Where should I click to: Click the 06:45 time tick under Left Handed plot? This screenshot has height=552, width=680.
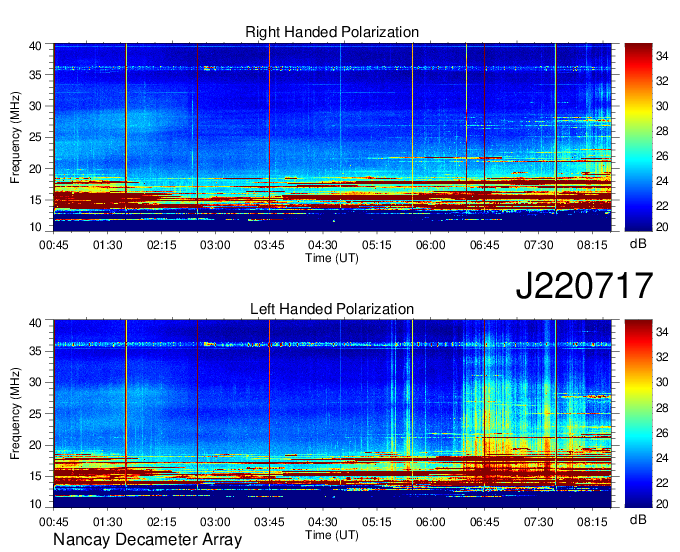(x=484, y=522)
